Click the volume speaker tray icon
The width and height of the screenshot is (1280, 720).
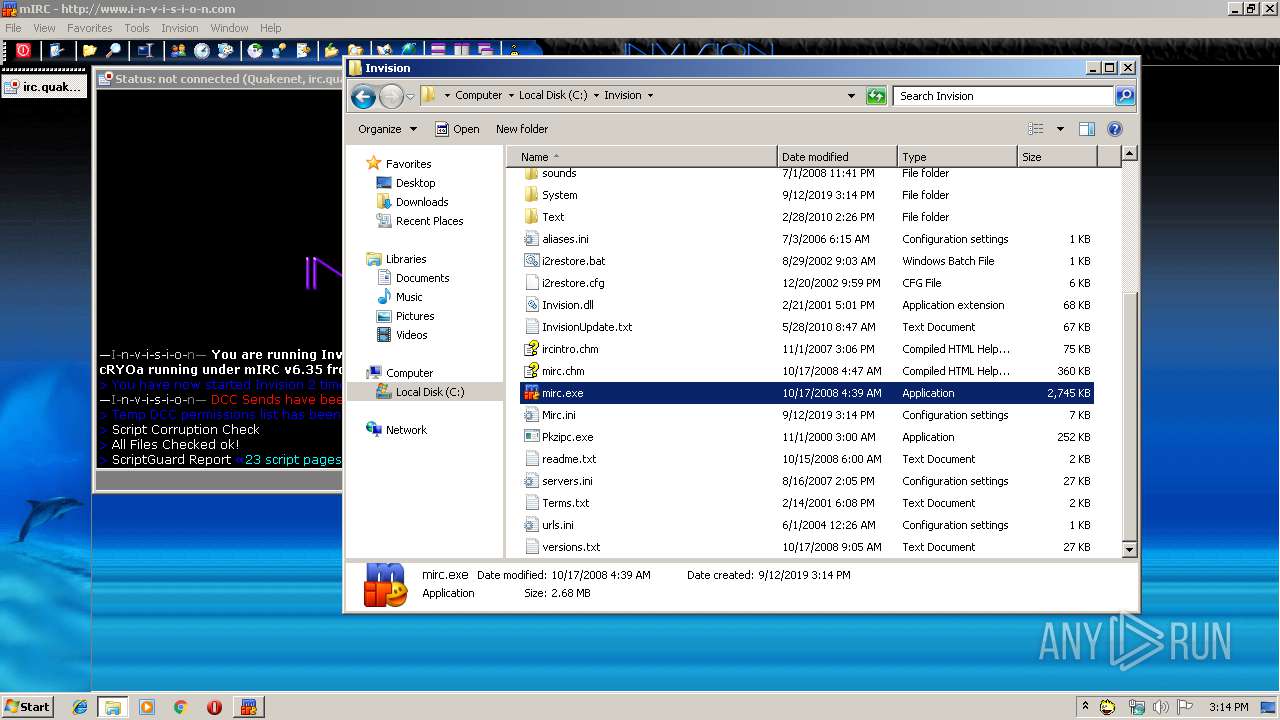(1161, 707)
